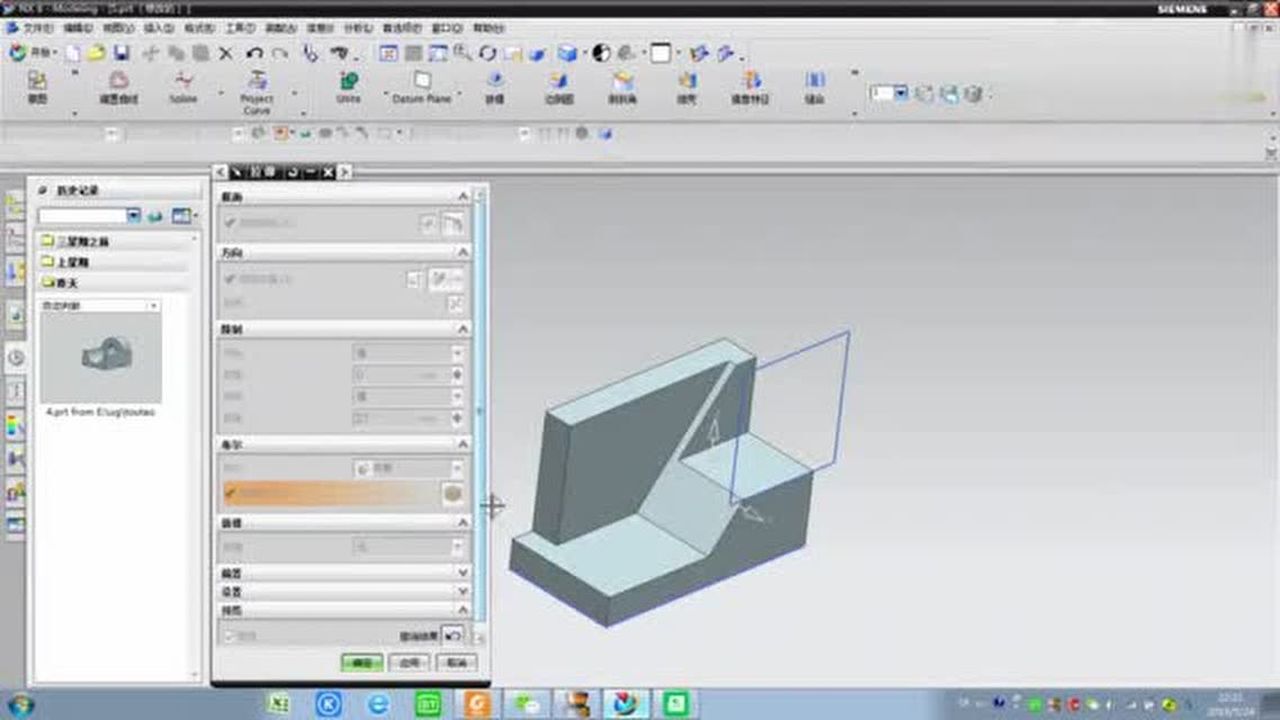Open the File menu
1280x720 pixels.
pos(38,28)
